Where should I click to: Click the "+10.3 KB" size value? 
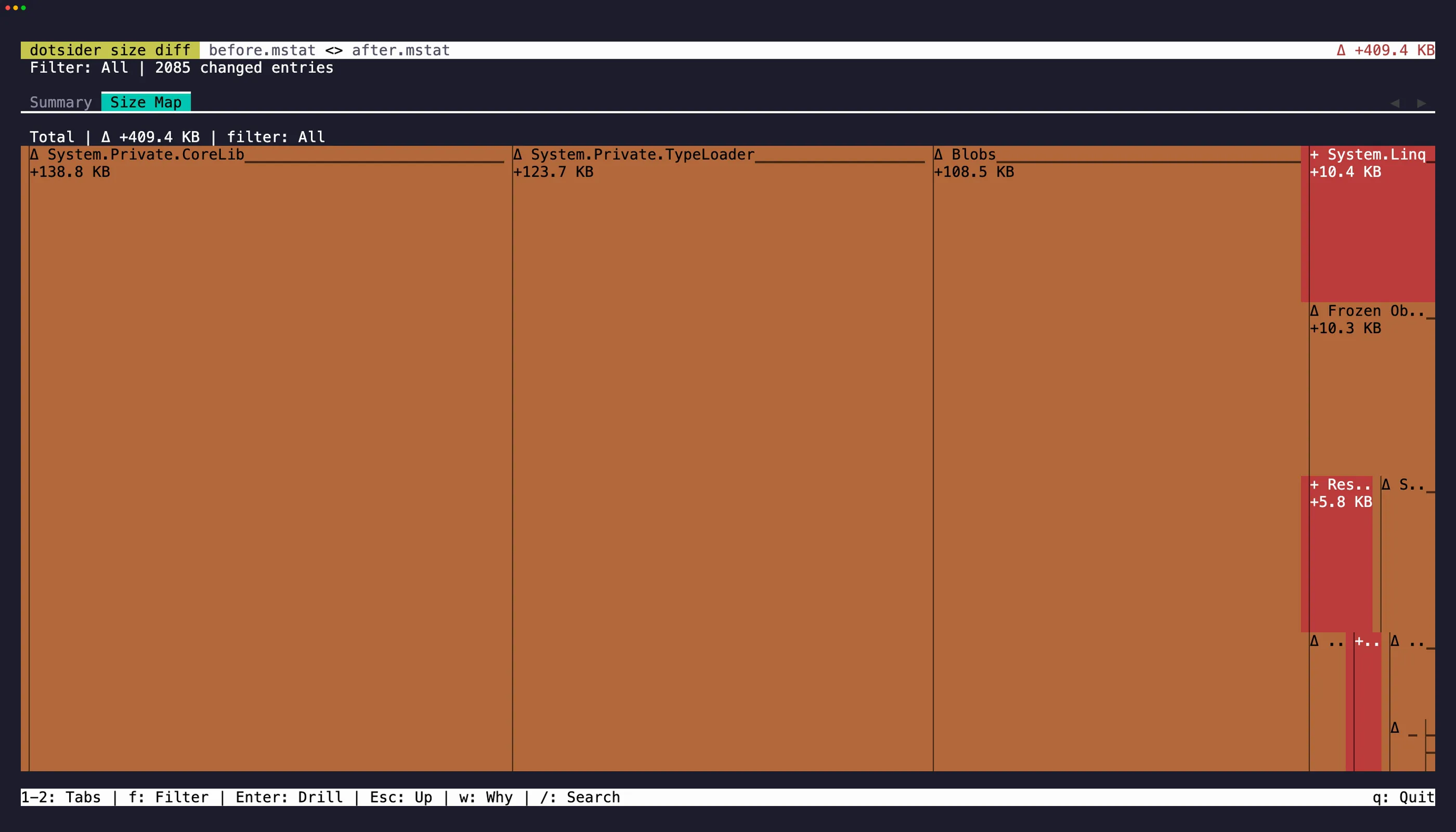(1345, 329)
